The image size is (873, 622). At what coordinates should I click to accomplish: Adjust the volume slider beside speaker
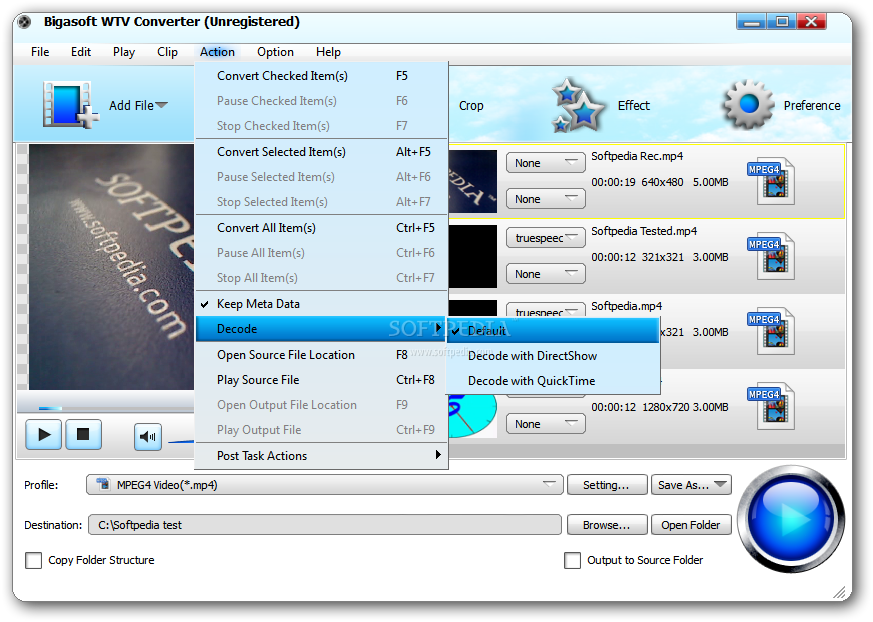coord(181,441)
